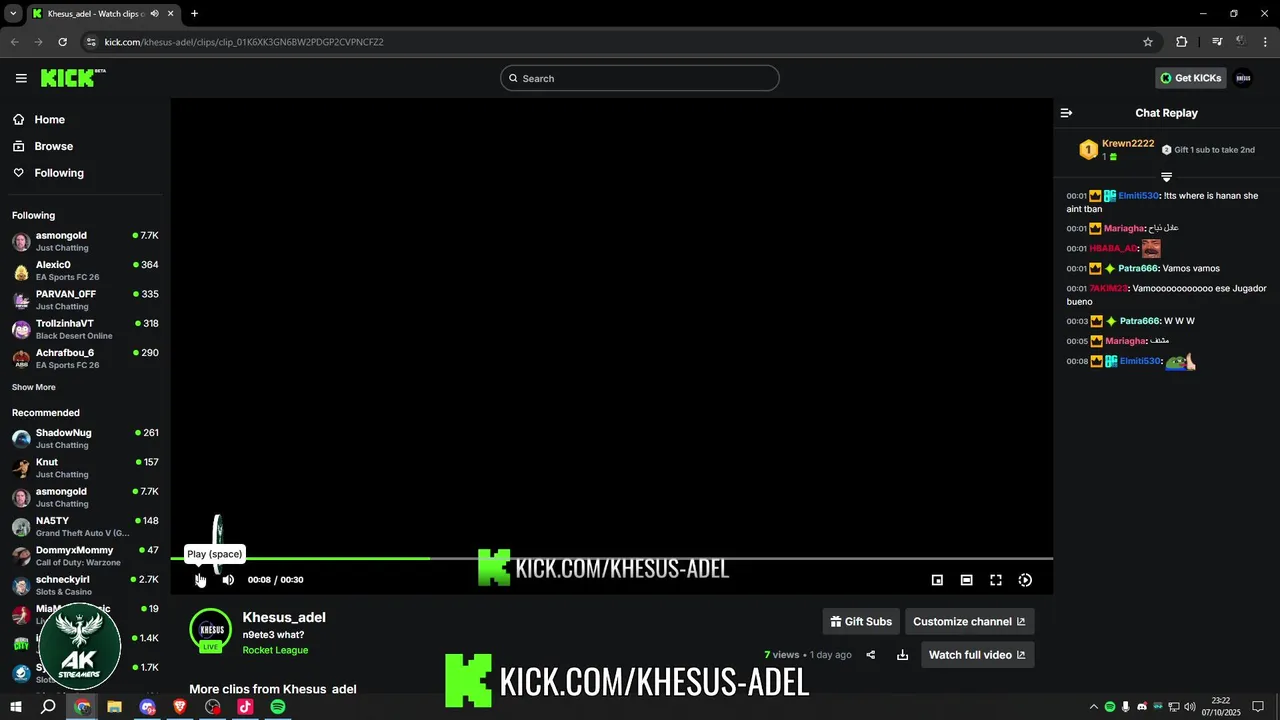View site information icon in address bar
Image resolution: width=1280 pixels, height=720 pixels.
(x=91, y=42)
